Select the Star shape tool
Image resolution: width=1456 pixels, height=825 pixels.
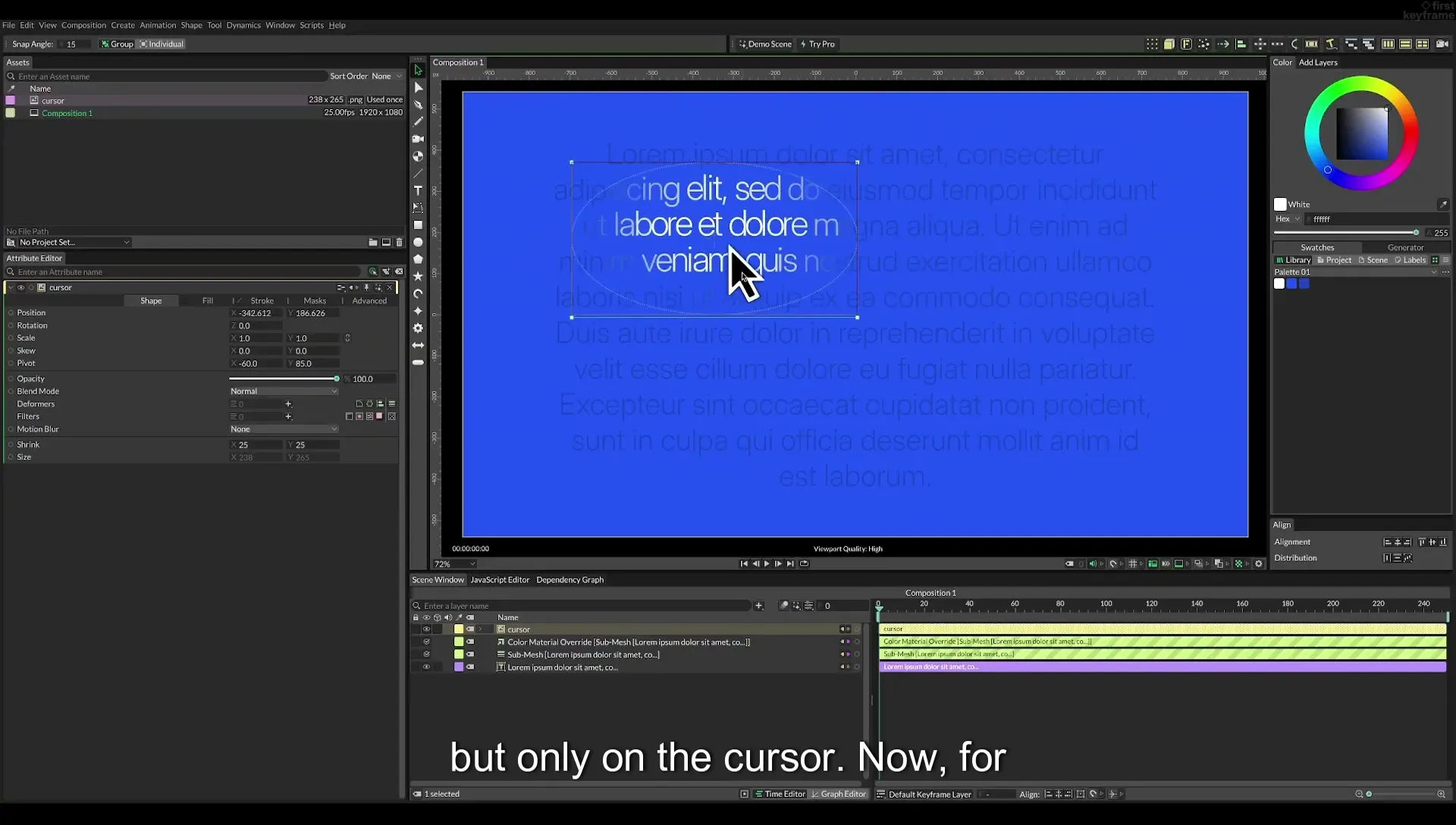418,277
